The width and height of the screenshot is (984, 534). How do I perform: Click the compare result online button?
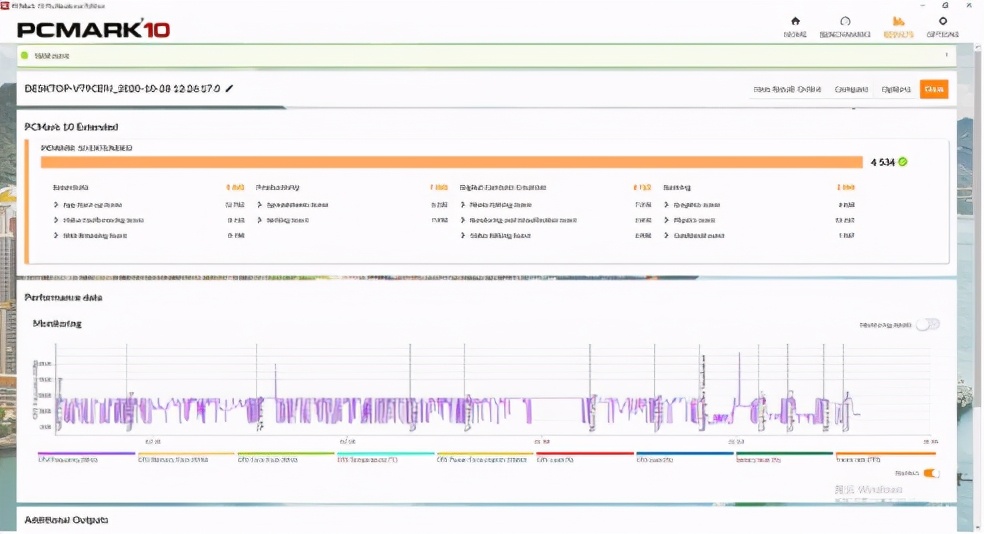click(787, 89)
